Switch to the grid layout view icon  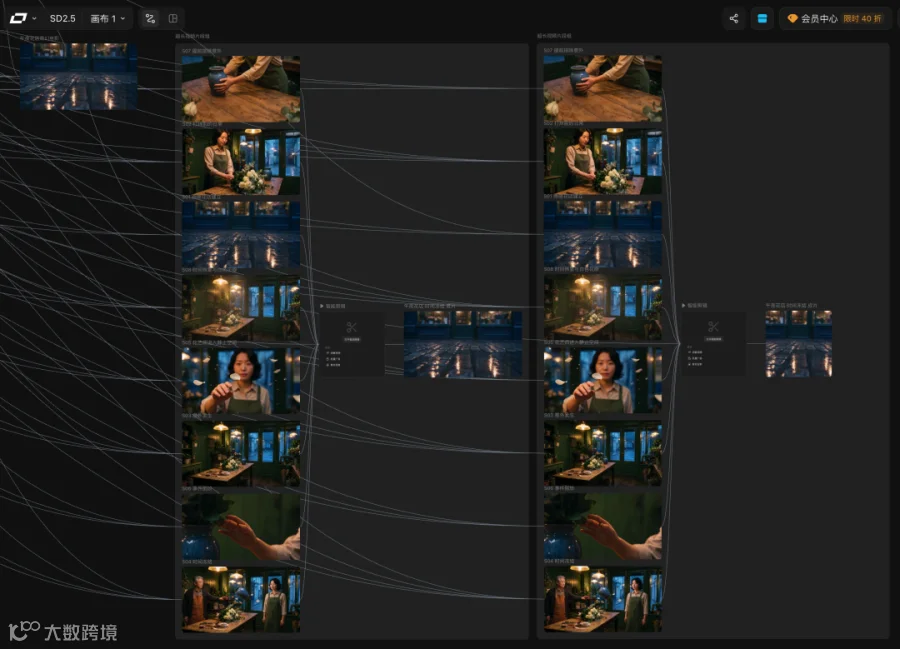coord(173,18)
